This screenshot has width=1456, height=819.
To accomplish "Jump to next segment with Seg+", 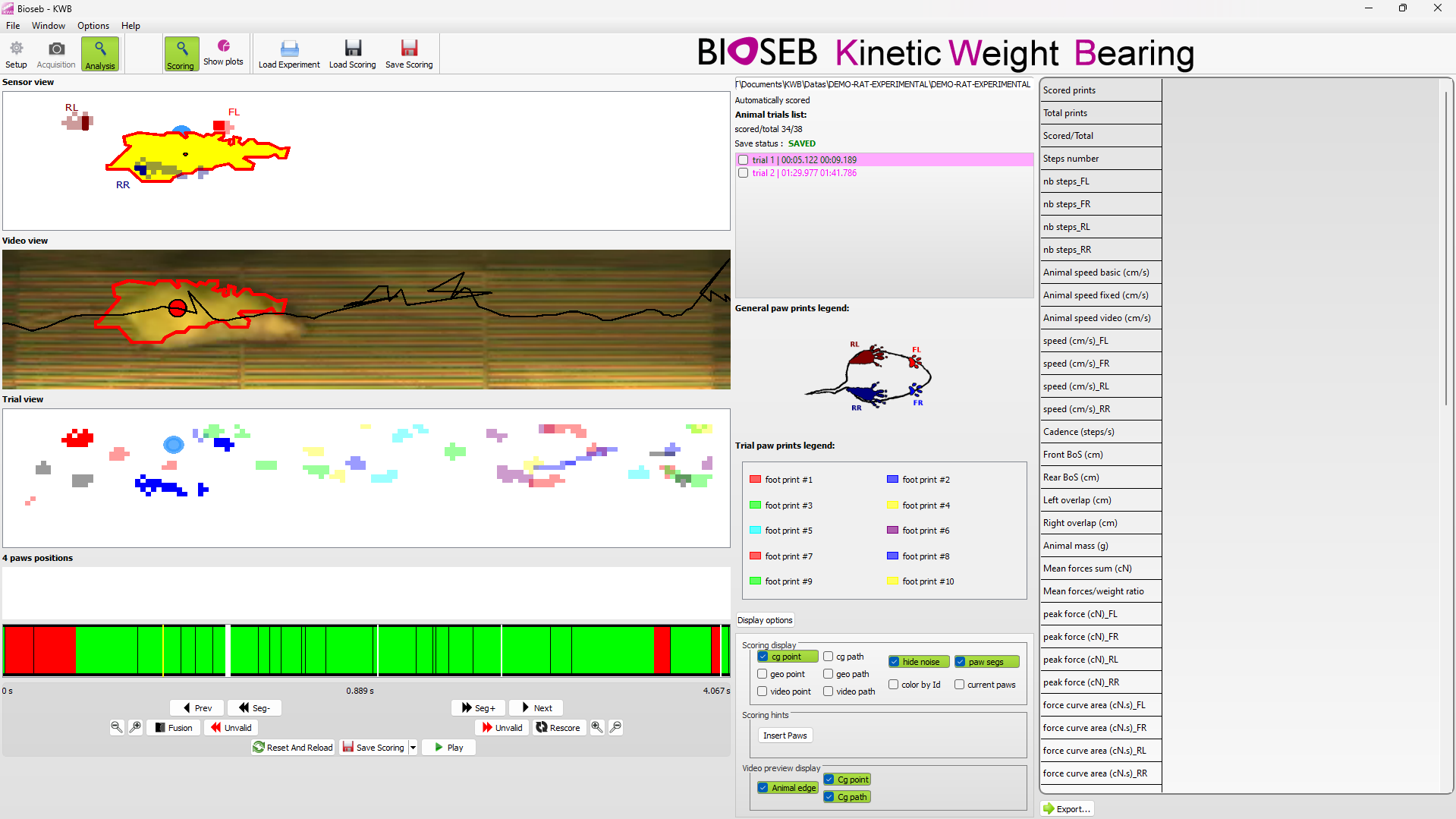I will 479,707.
